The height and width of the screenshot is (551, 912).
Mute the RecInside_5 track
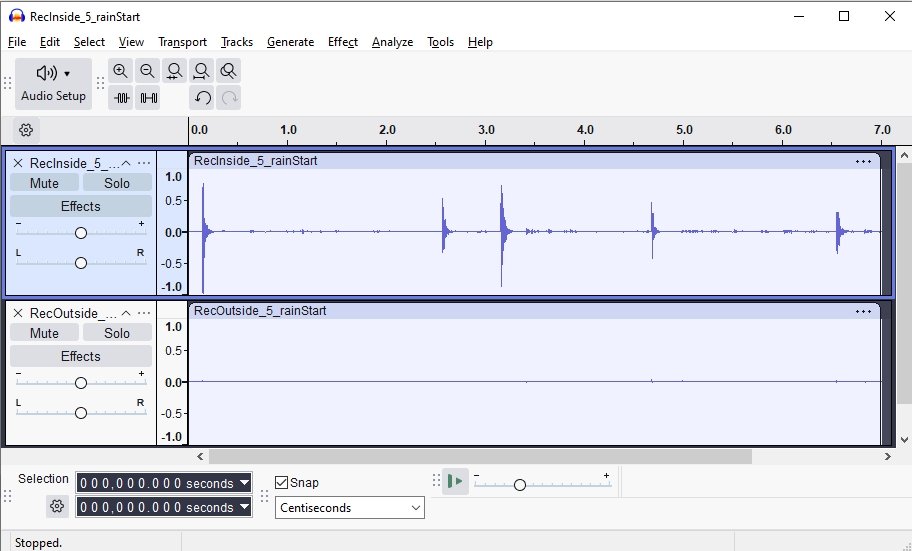pos(44,183)
